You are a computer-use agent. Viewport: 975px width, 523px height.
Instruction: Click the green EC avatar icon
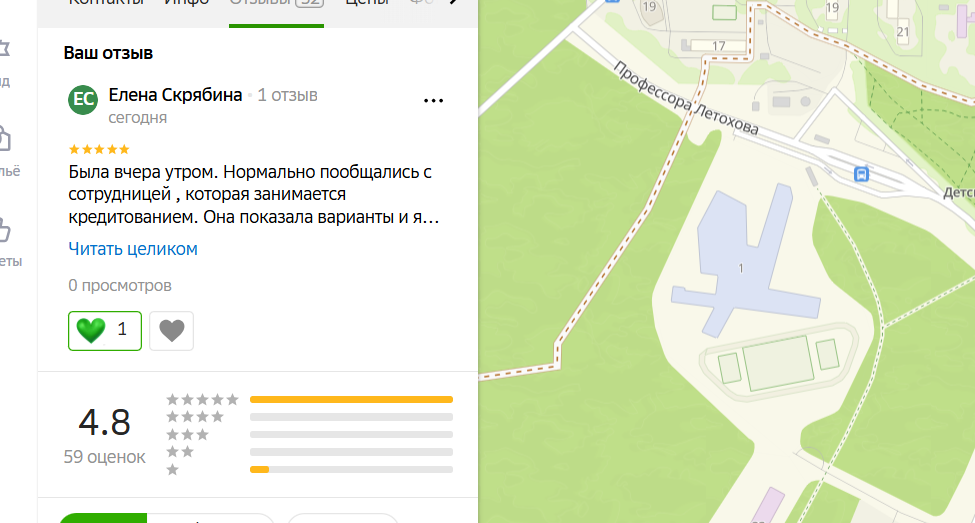coord(83,100)
